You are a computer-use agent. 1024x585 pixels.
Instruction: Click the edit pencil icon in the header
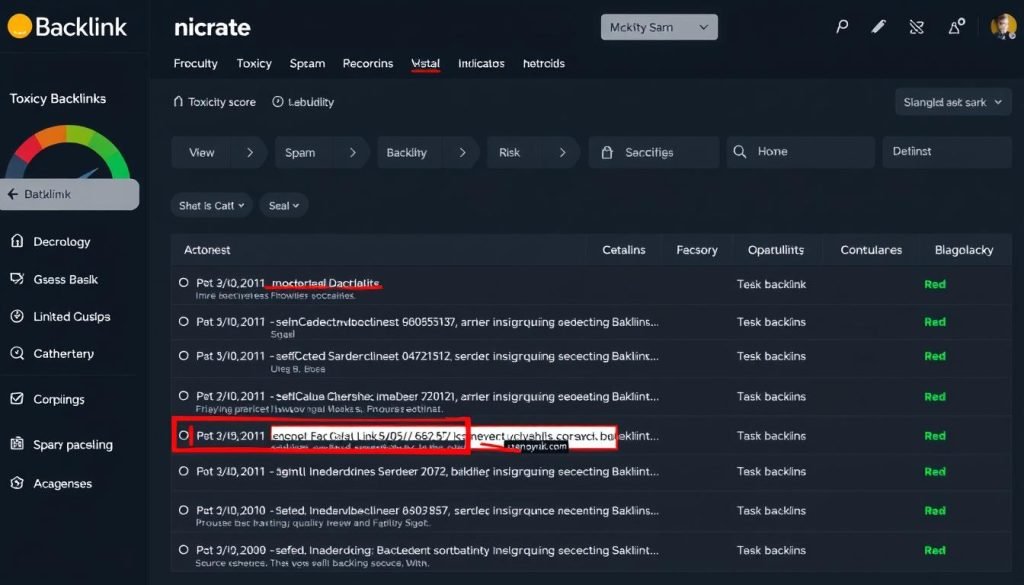878,26
